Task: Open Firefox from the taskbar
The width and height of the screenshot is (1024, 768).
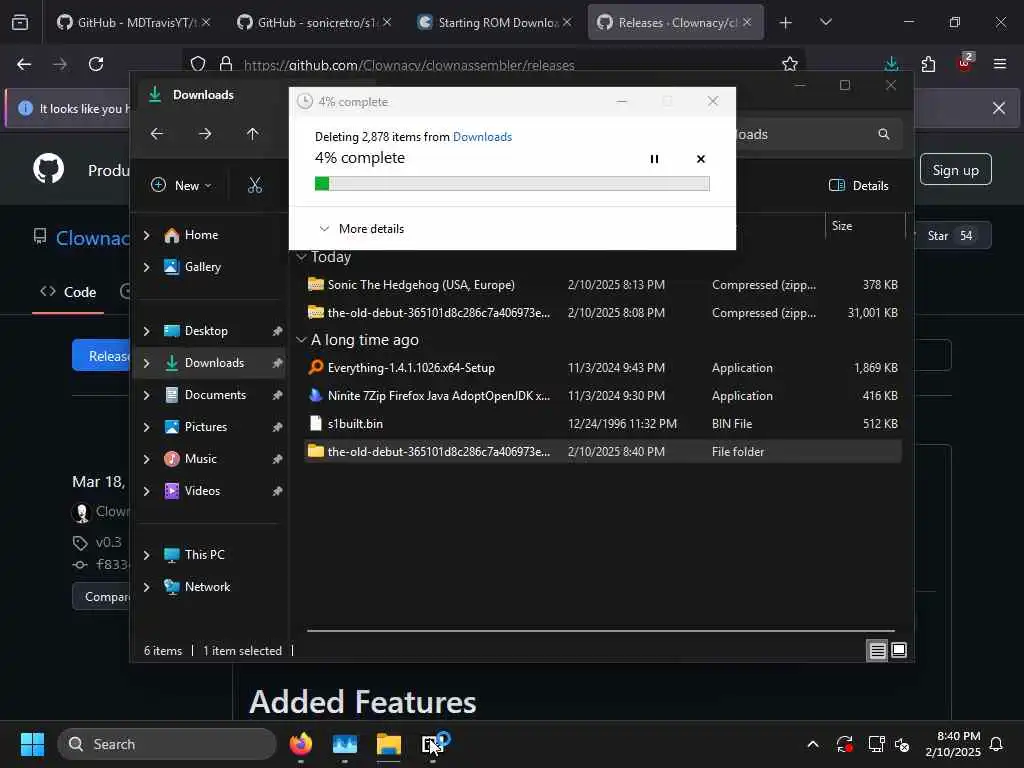Action: [301, 744]
